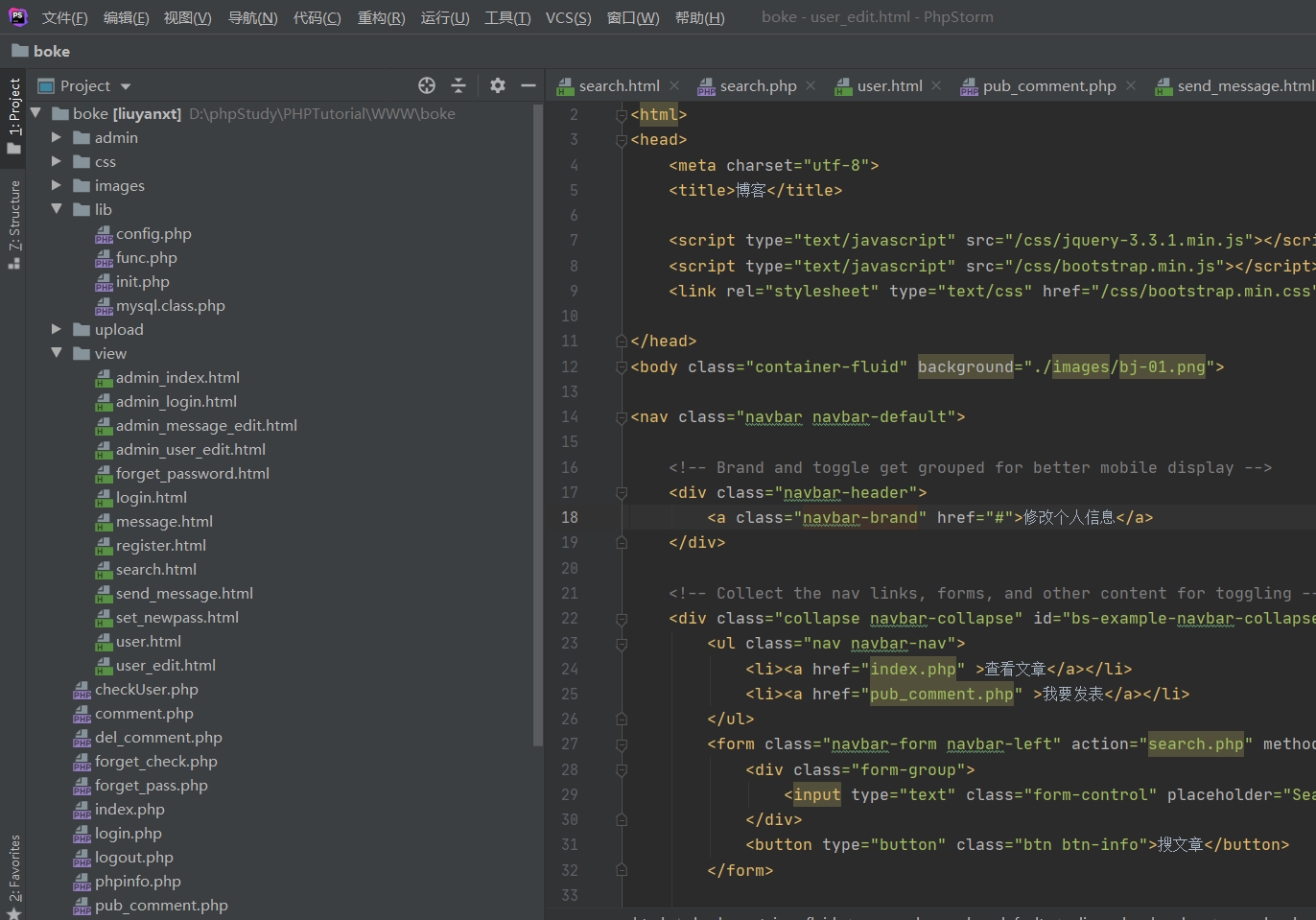The image size is (1316, 920).
Task: Open the 重构(R) menu
Action: [x=381, y=18]
